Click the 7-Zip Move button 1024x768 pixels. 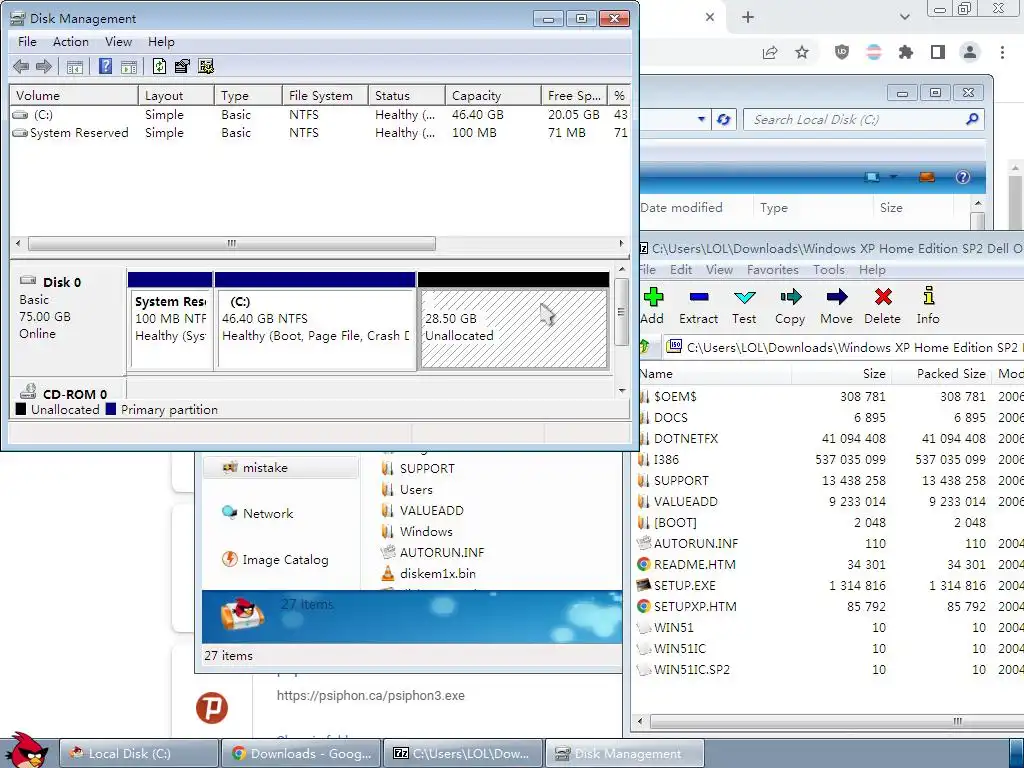(837, 306)
